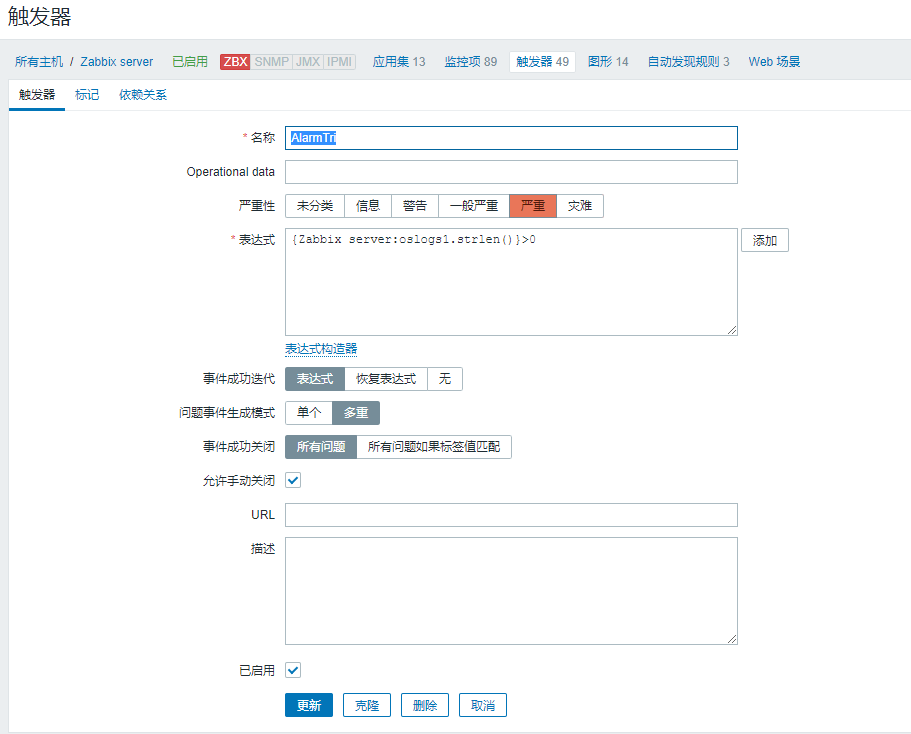Click the 添加 button beside expression
Viewport: 911px width, 734px height.
765,240
